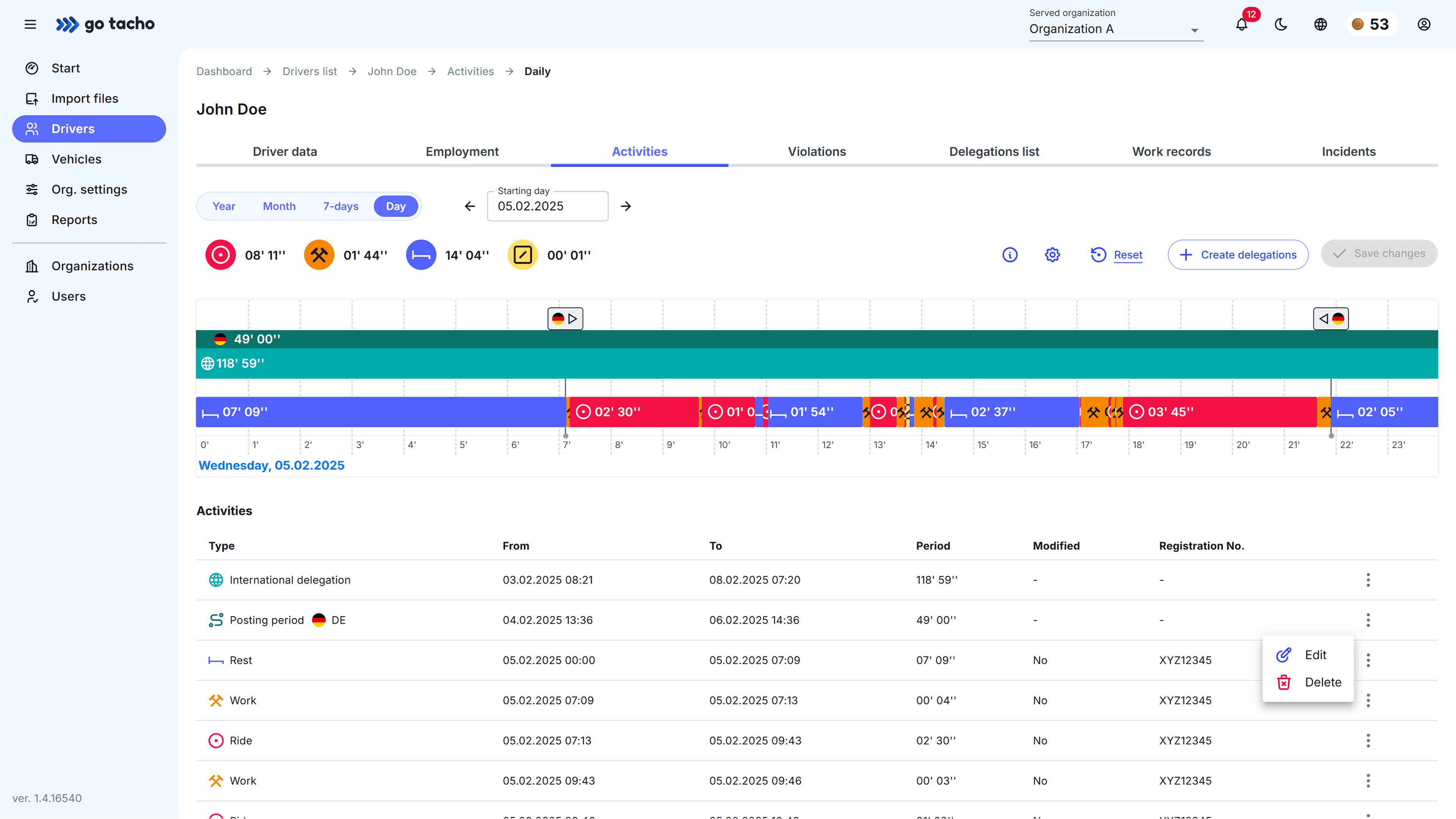Screen dimensions: 1456x819
Task: Switch the time range to Month
Action: click(279, 206)
